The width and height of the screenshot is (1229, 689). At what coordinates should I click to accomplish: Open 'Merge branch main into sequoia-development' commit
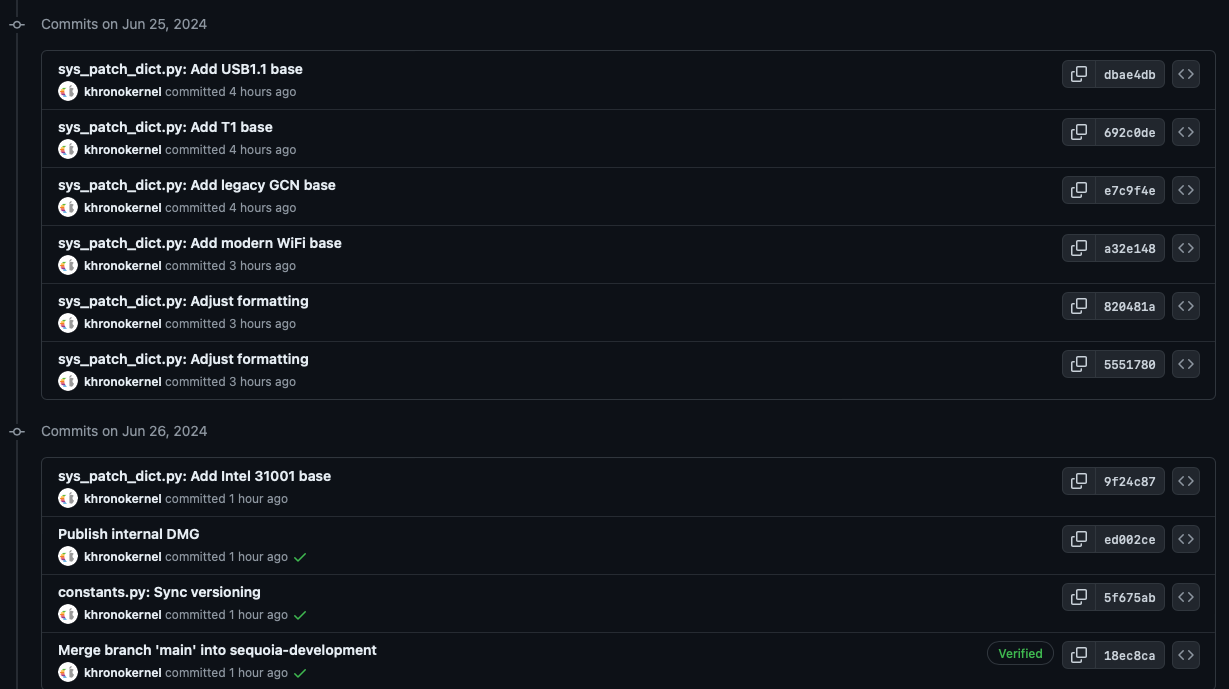217,650
